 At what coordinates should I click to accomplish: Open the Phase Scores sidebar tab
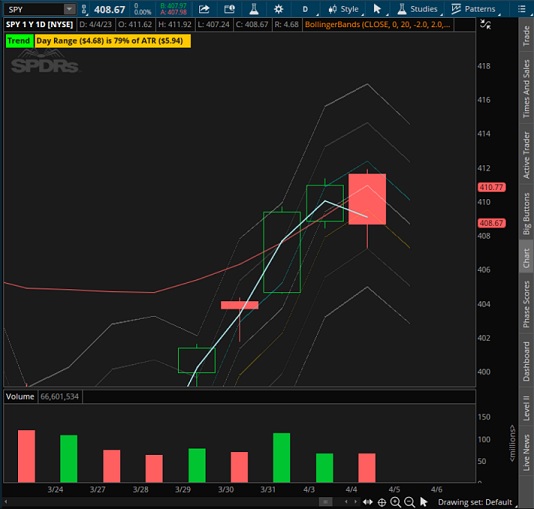pos(526,304)
